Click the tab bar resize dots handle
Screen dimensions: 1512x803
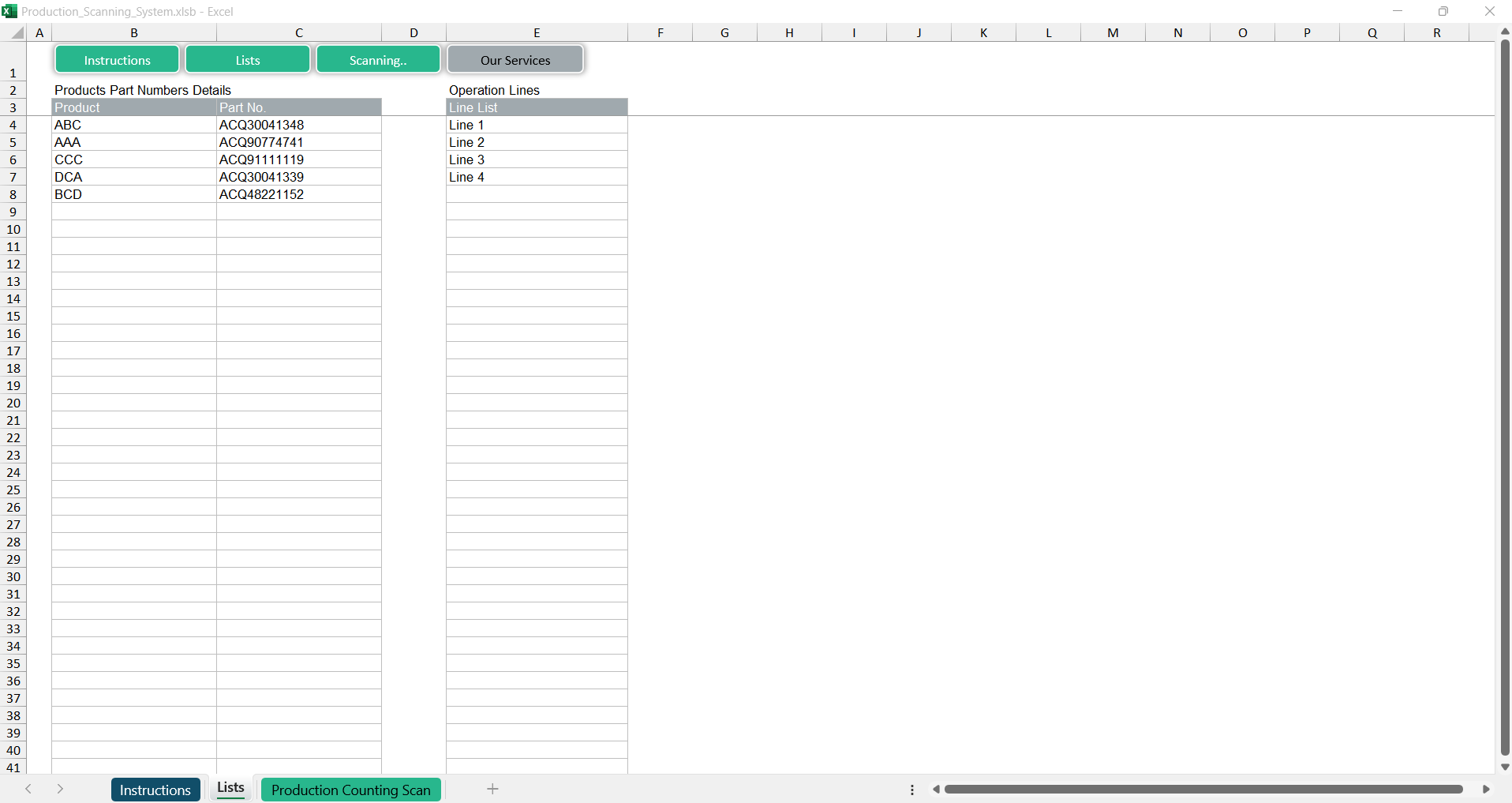(912, 790)
